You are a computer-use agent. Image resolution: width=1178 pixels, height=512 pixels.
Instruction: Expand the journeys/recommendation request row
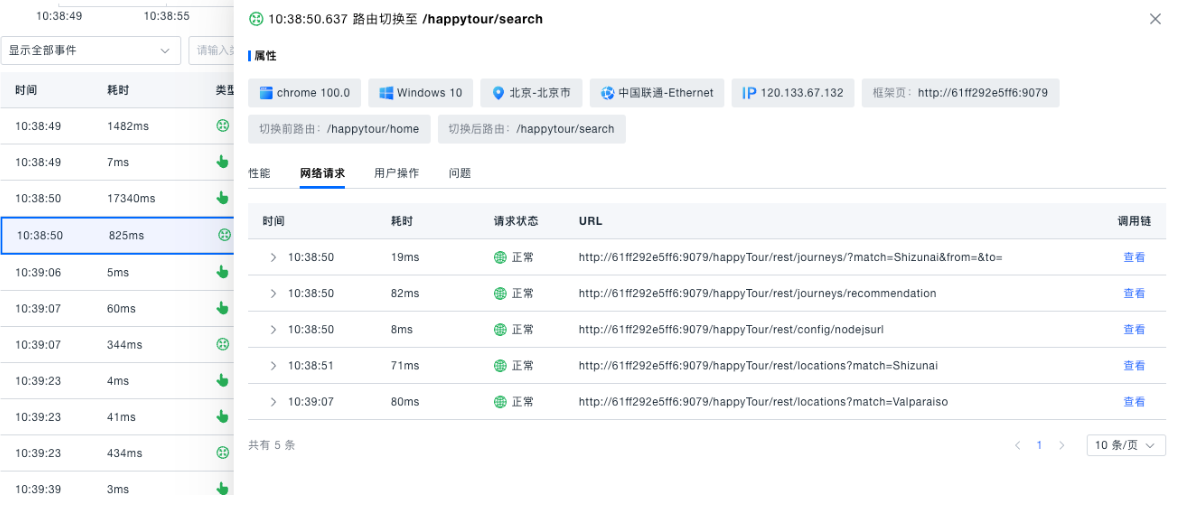coord(273,293)
